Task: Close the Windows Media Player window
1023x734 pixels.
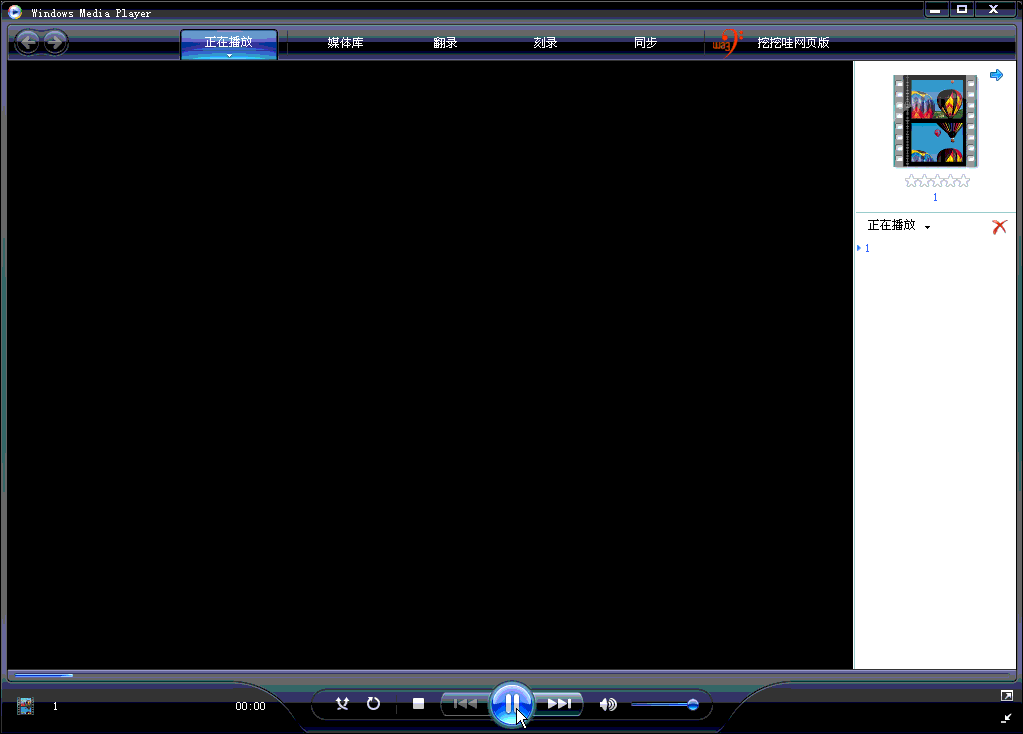Action: pos(994,10)
